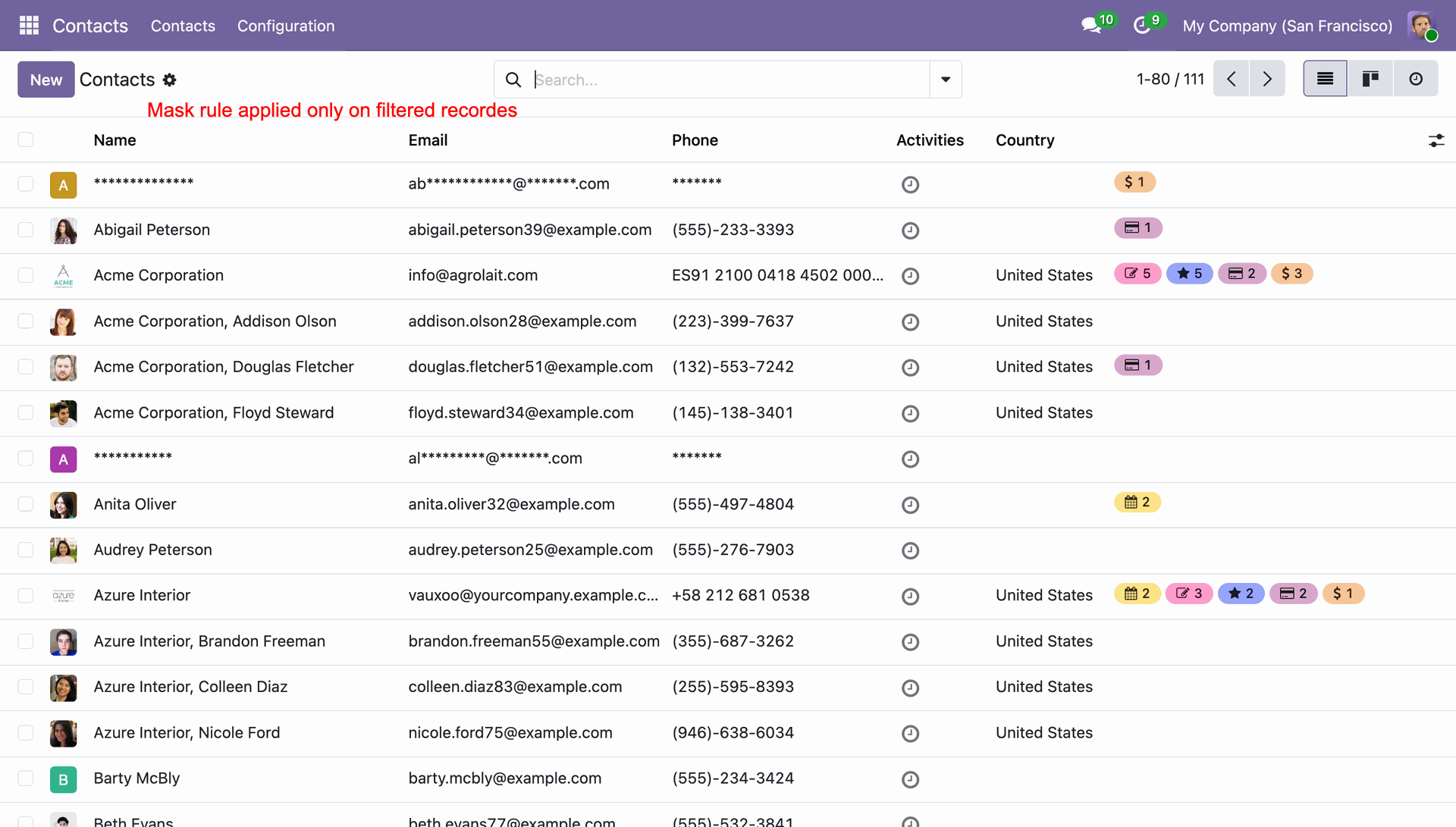Click the 1-80 / 111 pager counter
Viewport: 1456px width, 827px height.
1170,79
